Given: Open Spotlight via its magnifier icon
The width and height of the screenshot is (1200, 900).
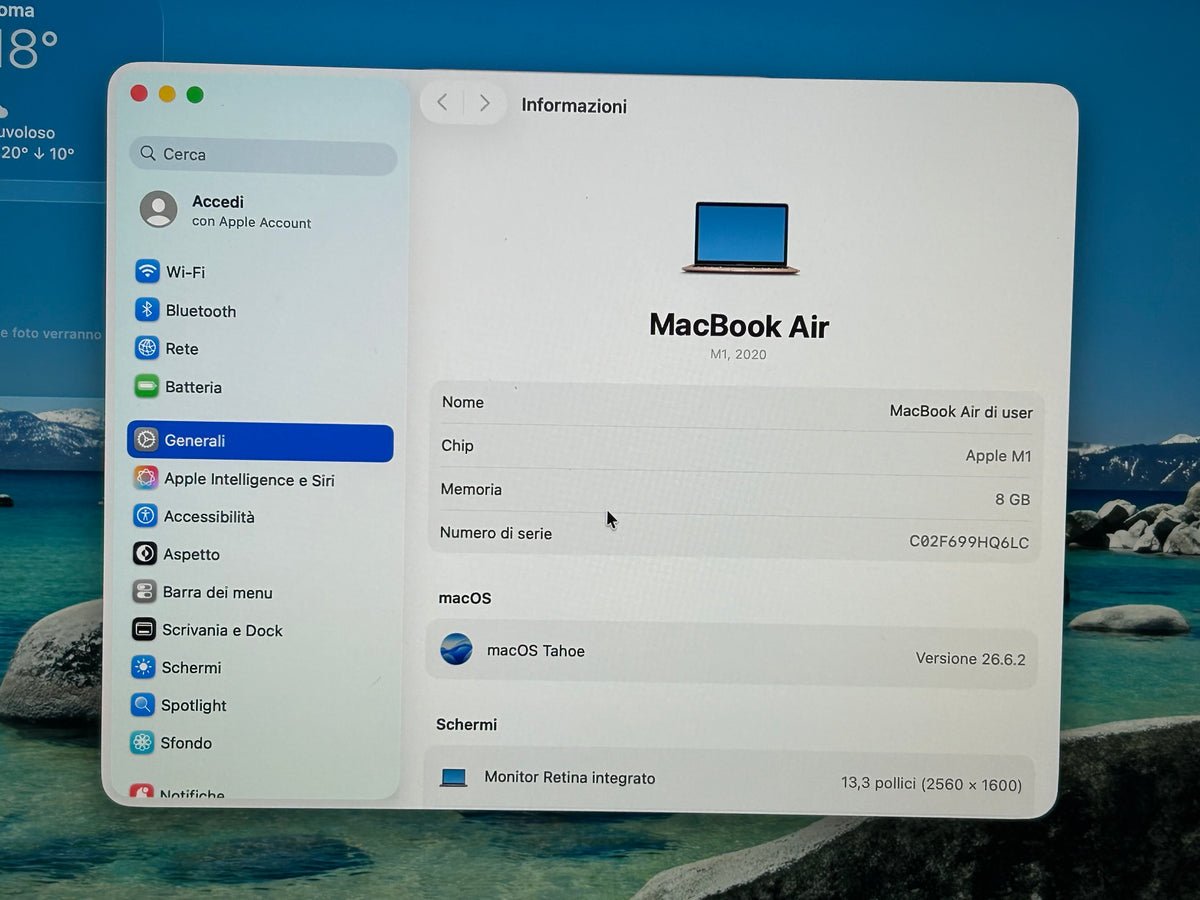Looking at the screenshot, I should (143, 705).
